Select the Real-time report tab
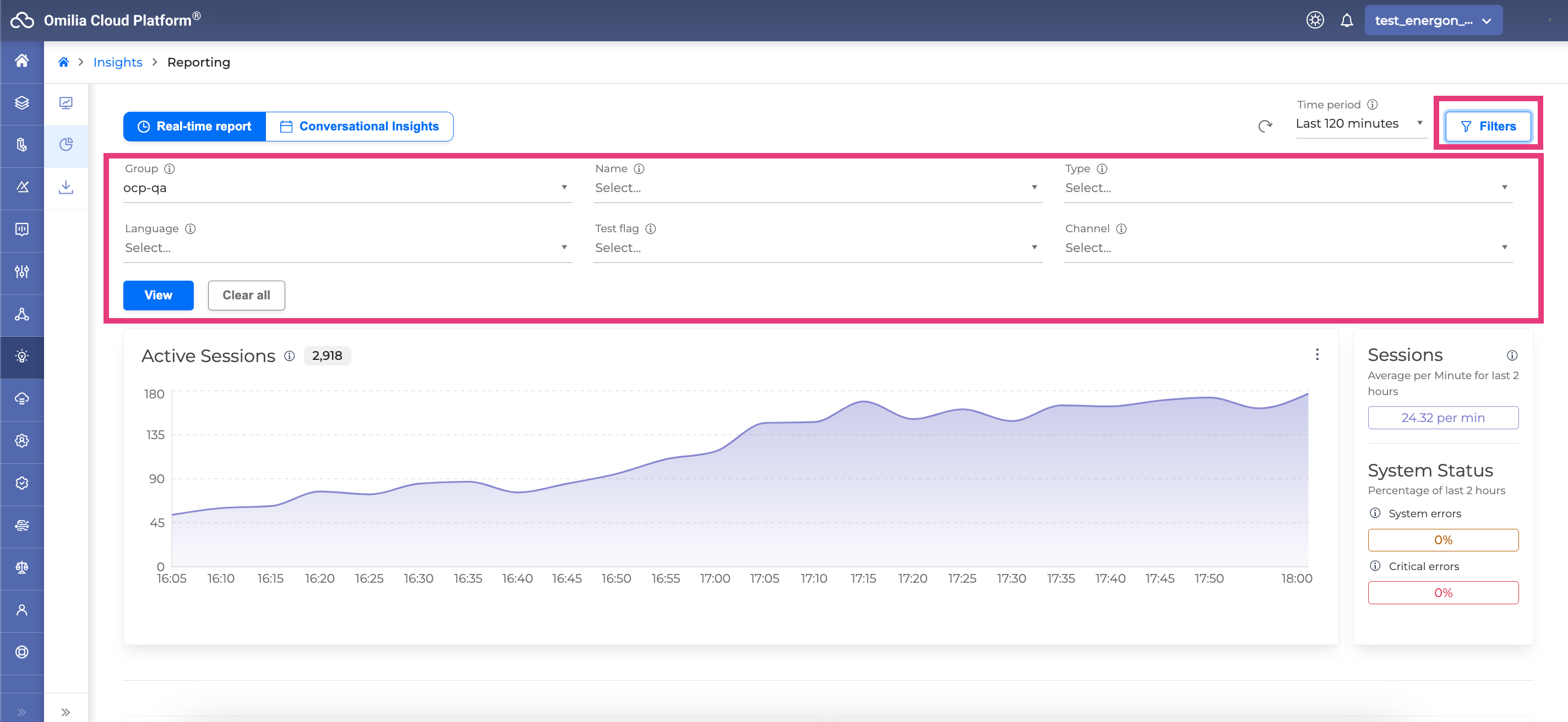 click(x=195, y=127)
